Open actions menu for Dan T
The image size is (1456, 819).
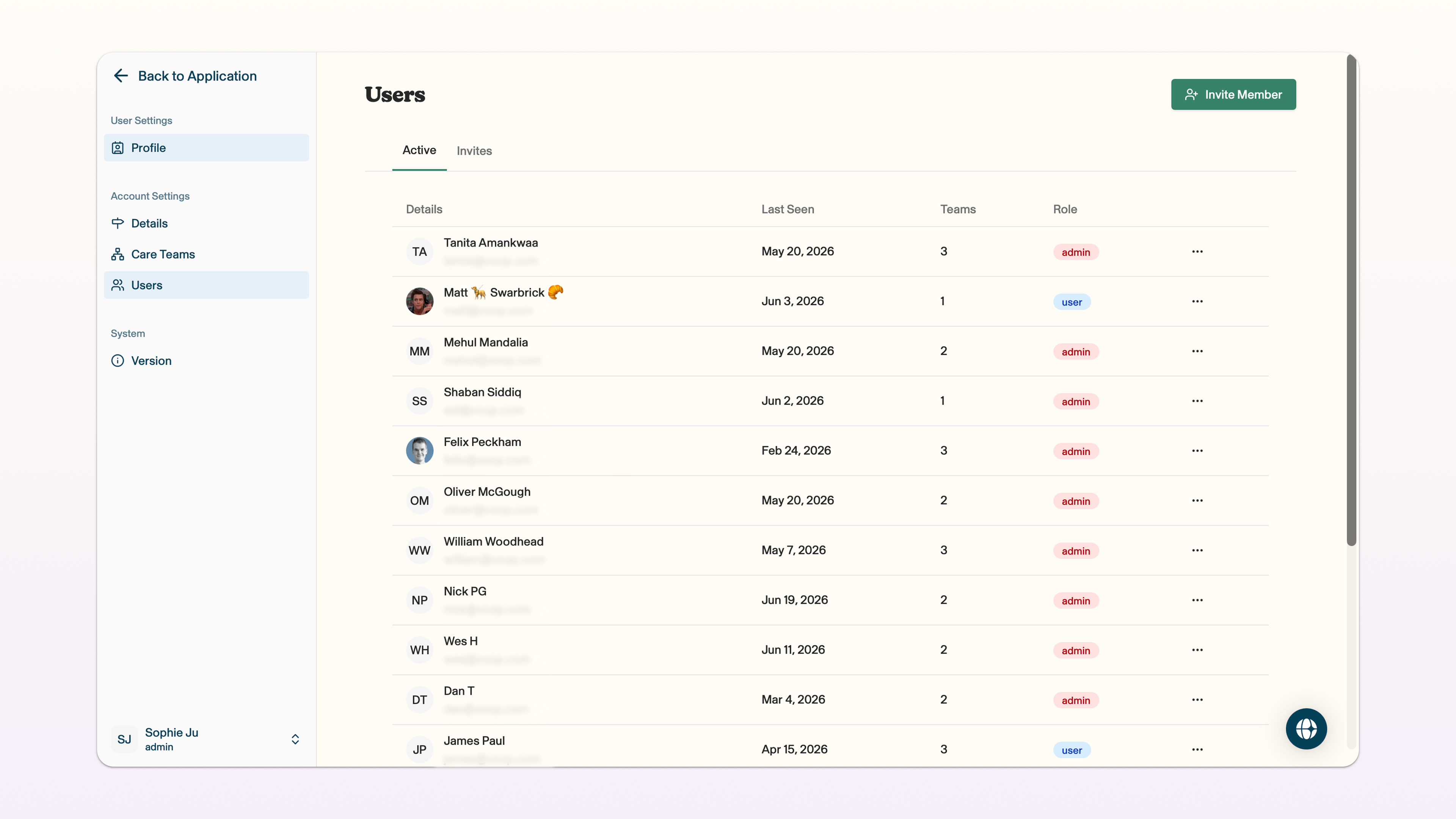(x=1197, y=699)
